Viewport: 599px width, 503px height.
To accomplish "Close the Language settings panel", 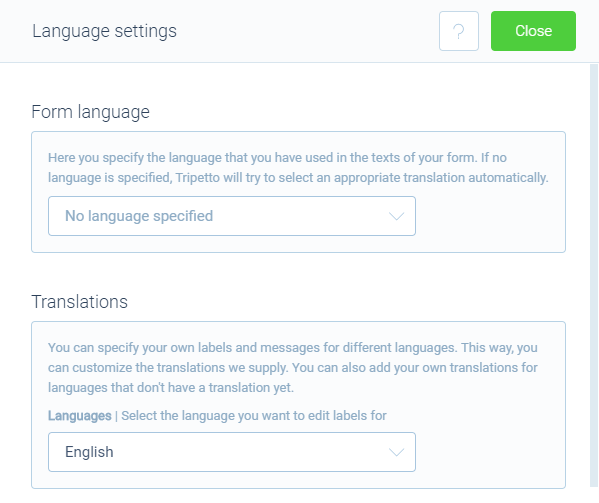I will point(533,31).
